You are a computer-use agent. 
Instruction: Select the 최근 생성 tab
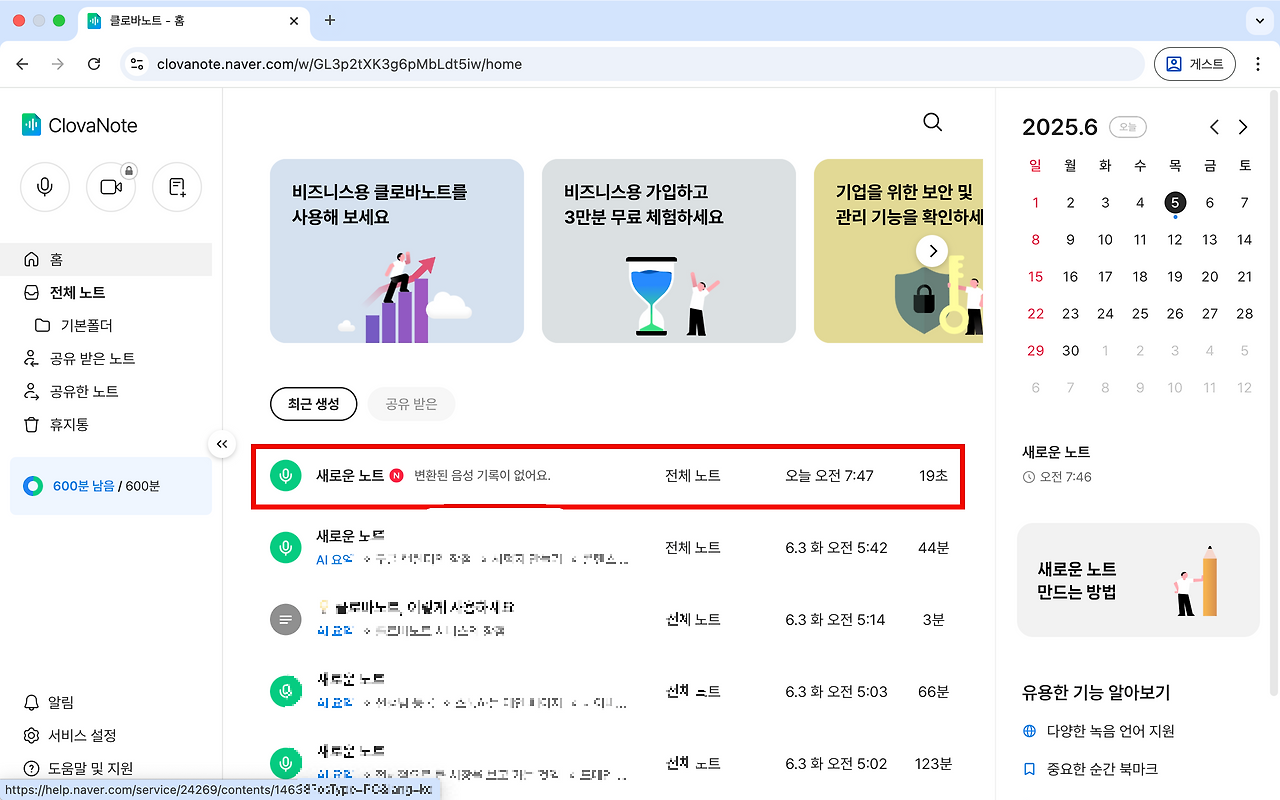[x=313, y=404]
